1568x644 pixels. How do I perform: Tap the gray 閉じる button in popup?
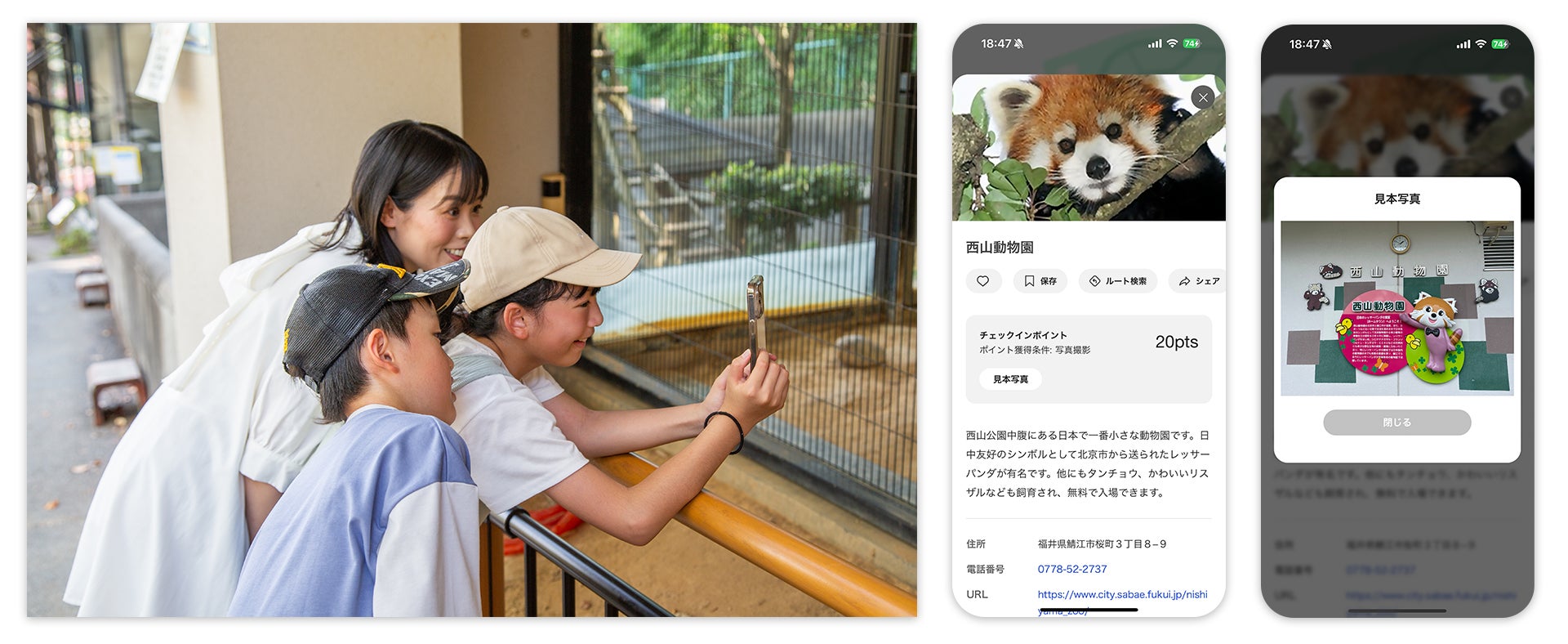click(1396, 423)
